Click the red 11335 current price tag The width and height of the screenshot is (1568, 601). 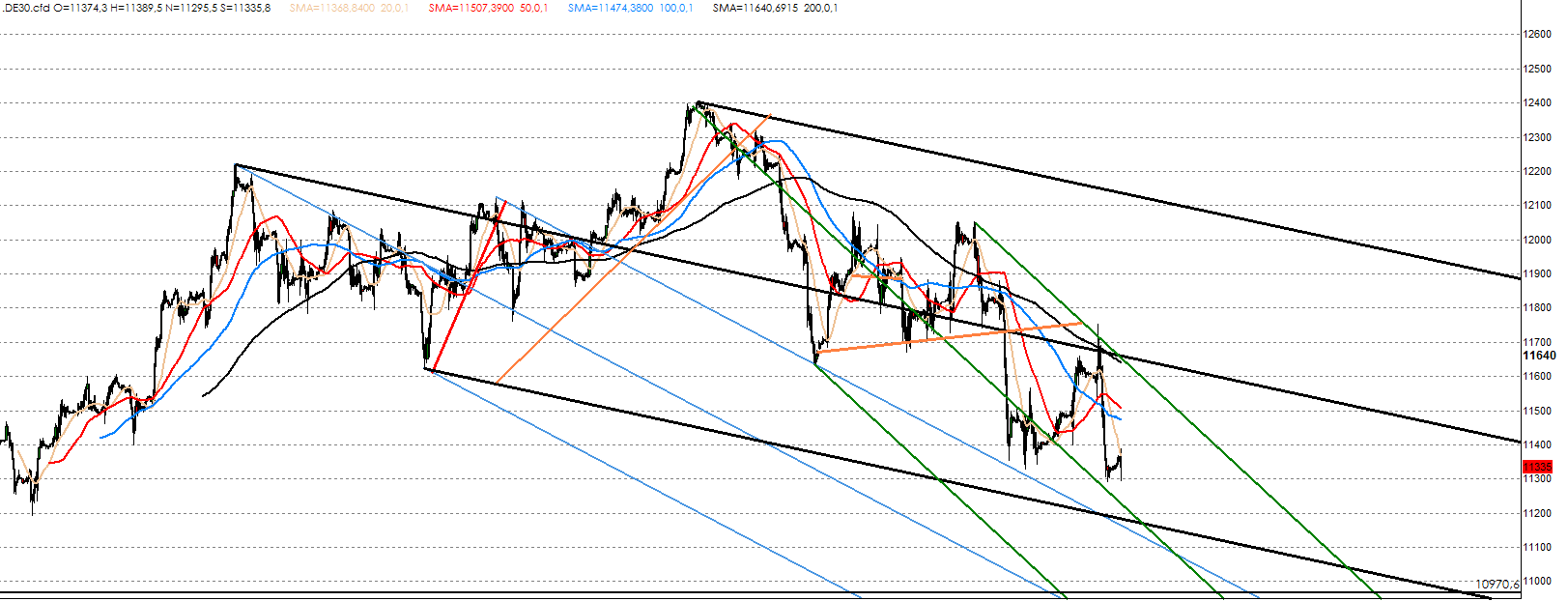[x=1538, y=467]
